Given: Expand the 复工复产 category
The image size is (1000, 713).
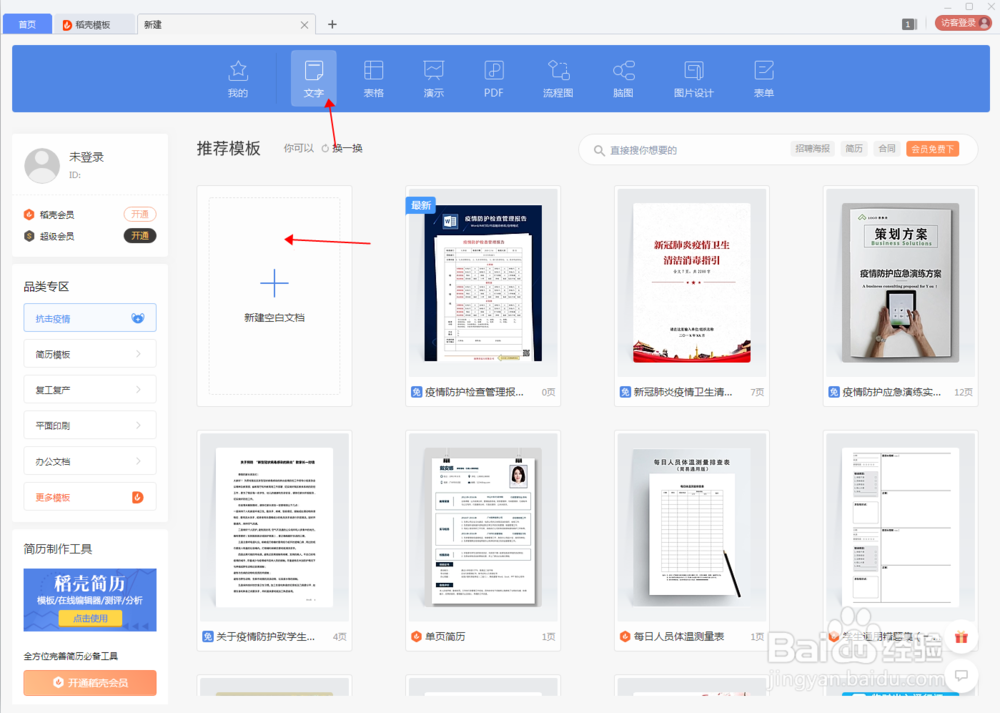Looking at the screenshot, I should point(90,390).
